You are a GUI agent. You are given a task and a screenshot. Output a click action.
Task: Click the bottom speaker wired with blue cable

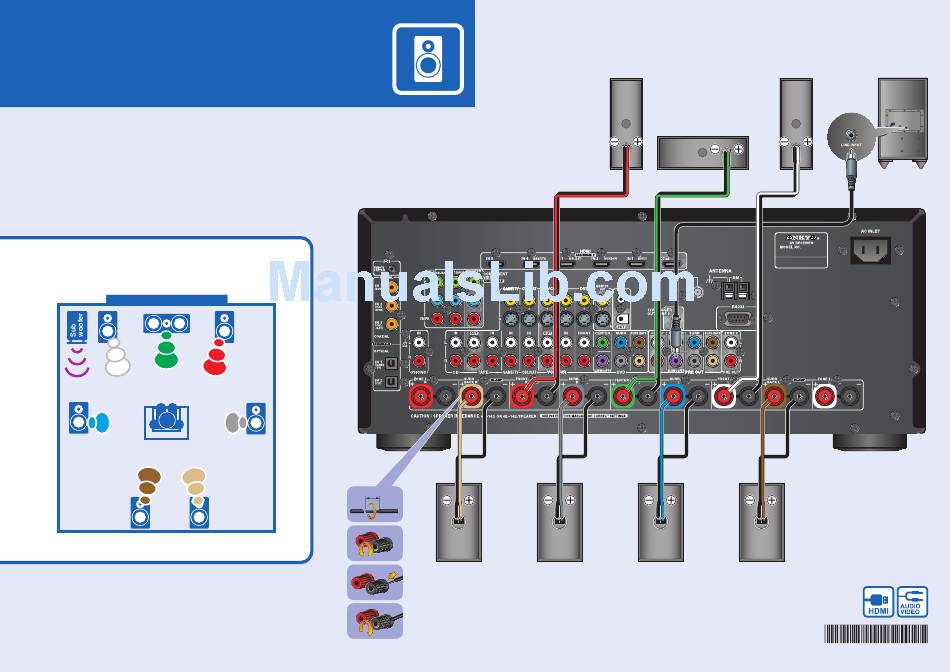661,522
